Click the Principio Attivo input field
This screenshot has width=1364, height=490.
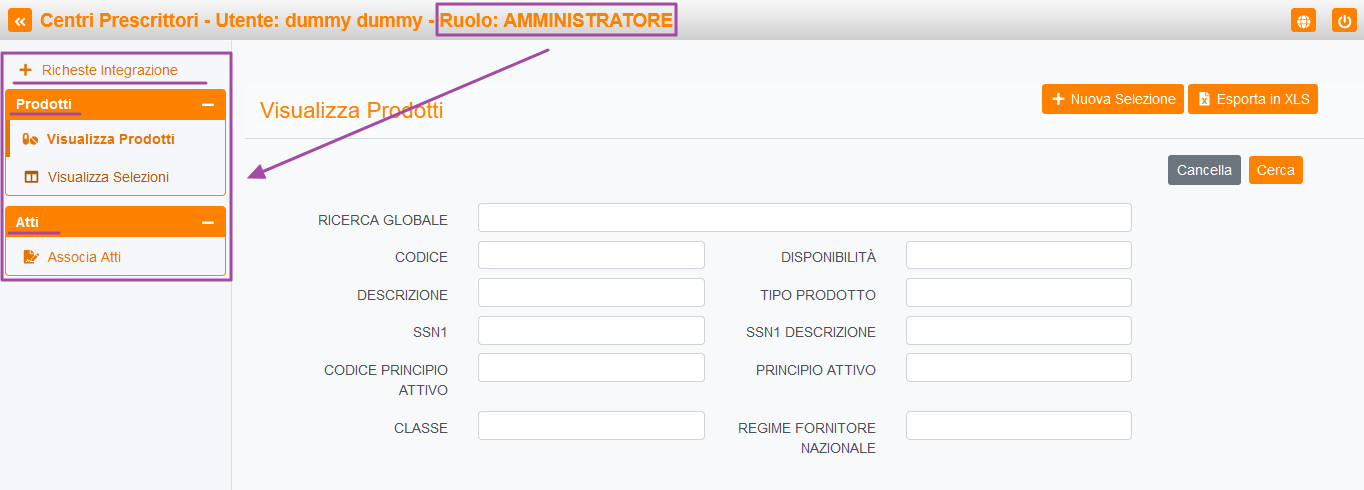click(1018, 368)
